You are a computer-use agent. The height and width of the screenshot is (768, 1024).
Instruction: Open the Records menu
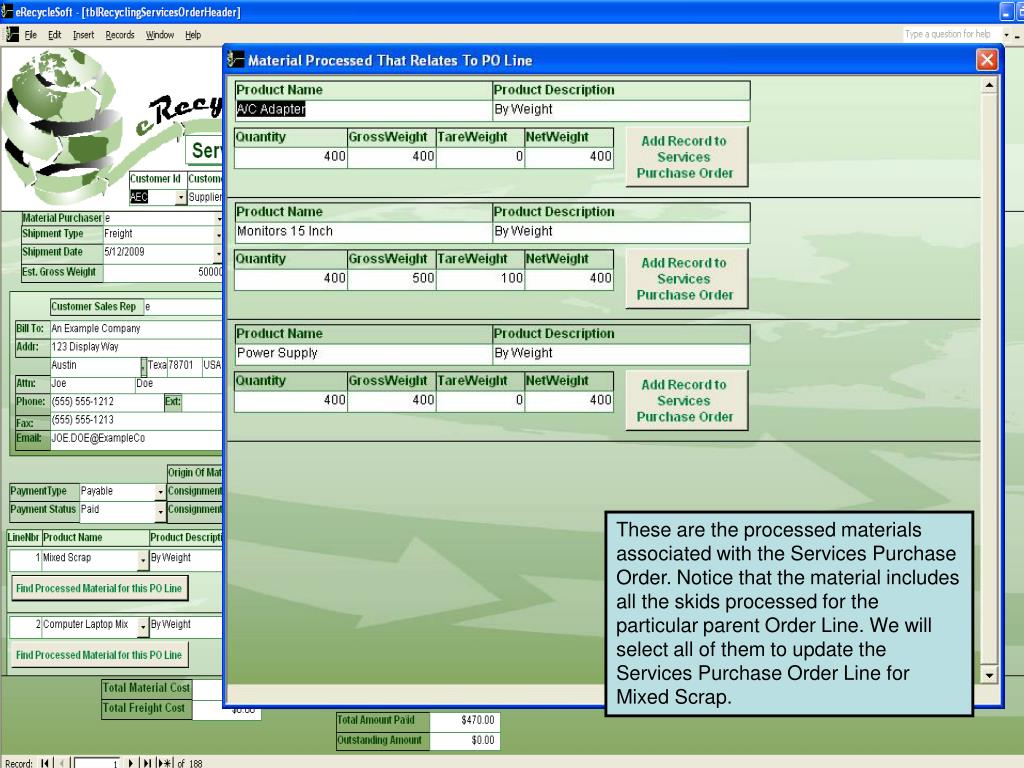tap(120, 35)
